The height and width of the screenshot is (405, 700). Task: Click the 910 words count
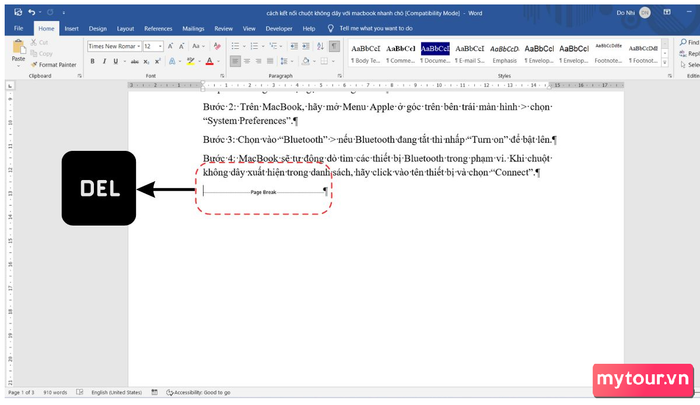click(55, 392)
